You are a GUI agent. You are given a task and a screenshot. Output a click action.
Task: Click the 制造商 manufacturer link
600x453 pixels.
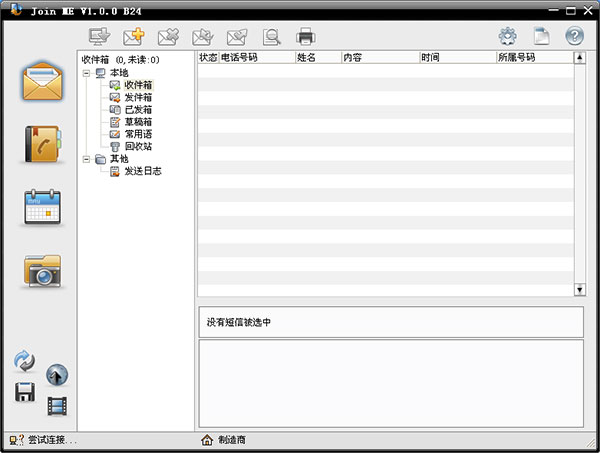click(232, 440)
